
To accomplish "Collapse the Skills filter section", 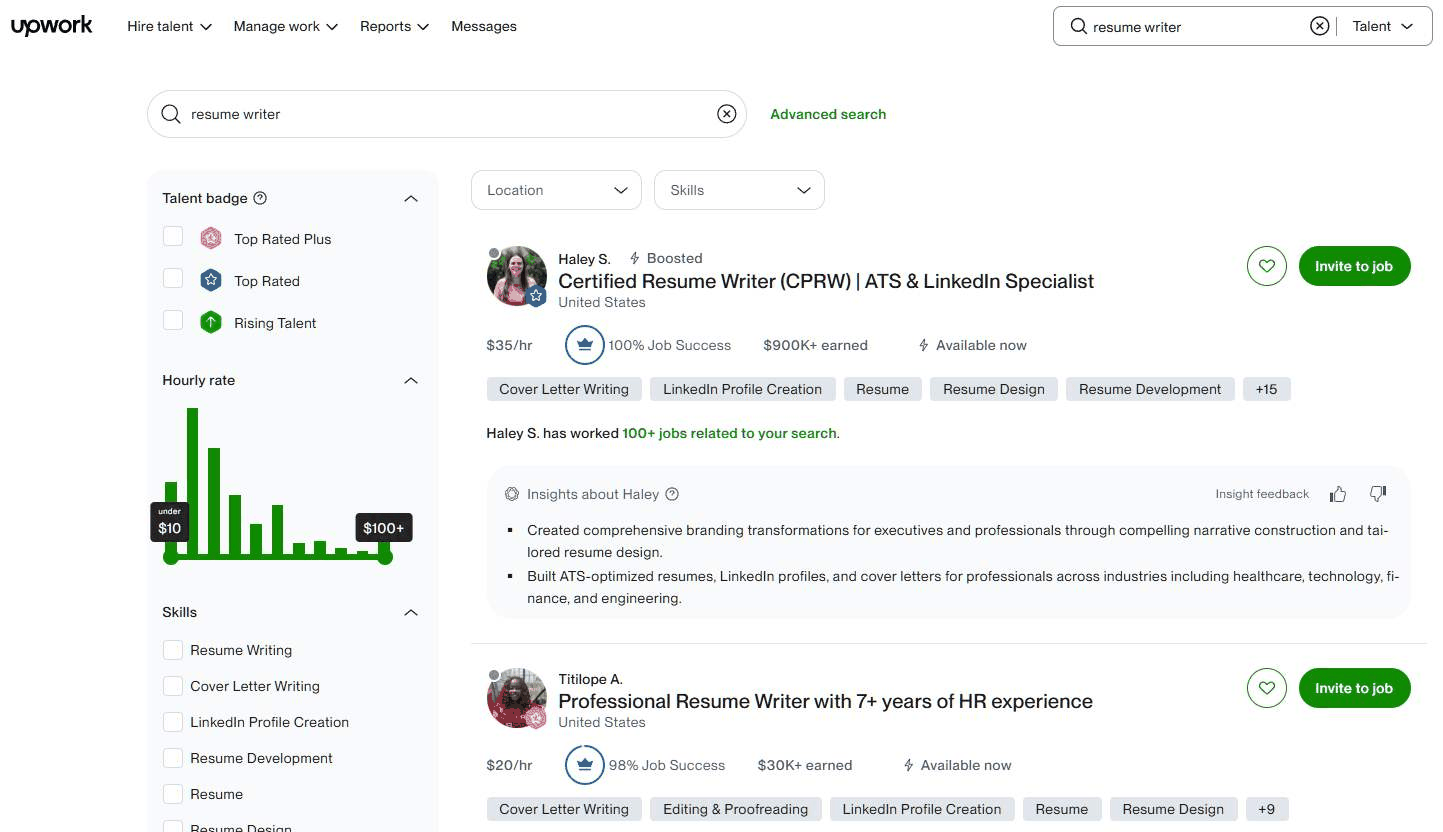I will (410, 612).
